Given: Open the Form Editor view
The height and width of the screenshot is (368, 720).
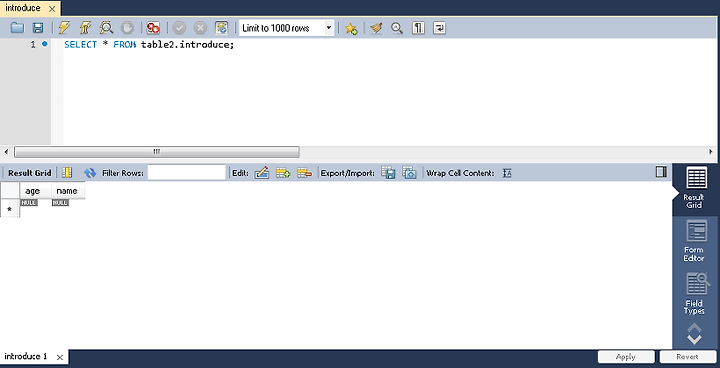Looking at the screenshot, I should click(x=695, y=241).
